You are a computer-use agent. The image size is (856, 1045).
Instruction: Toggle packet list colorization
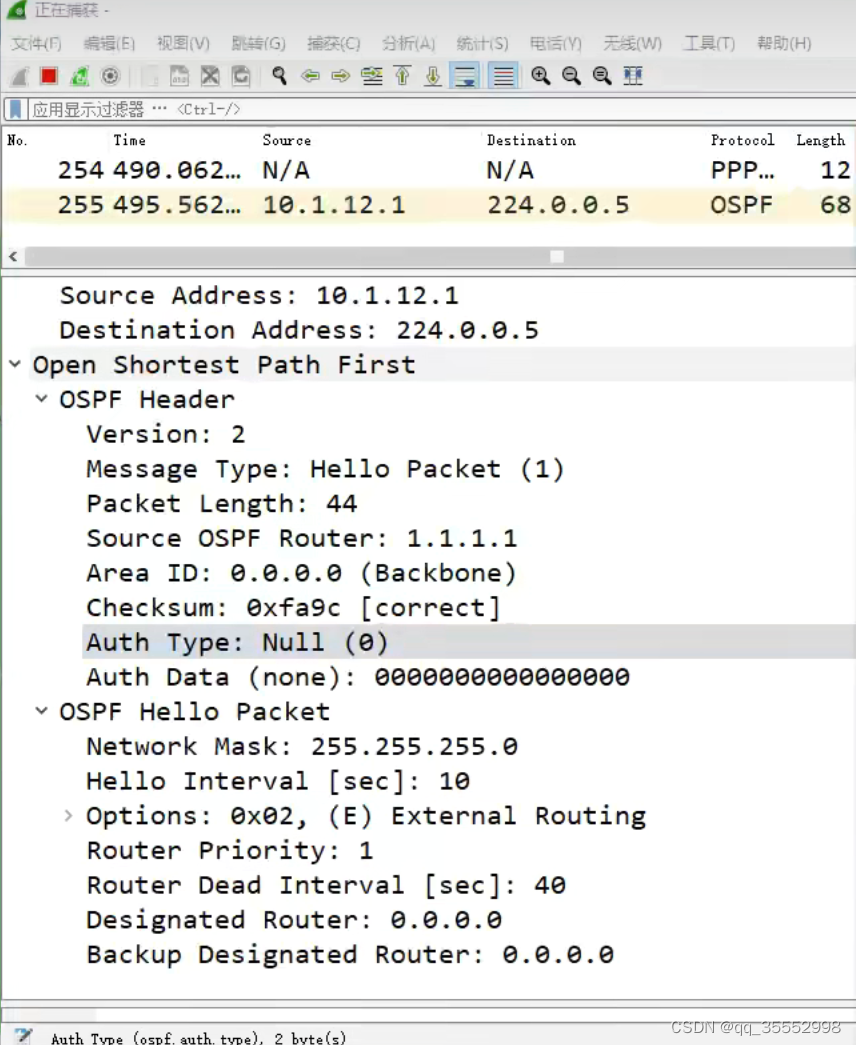(x=497, y=76)
